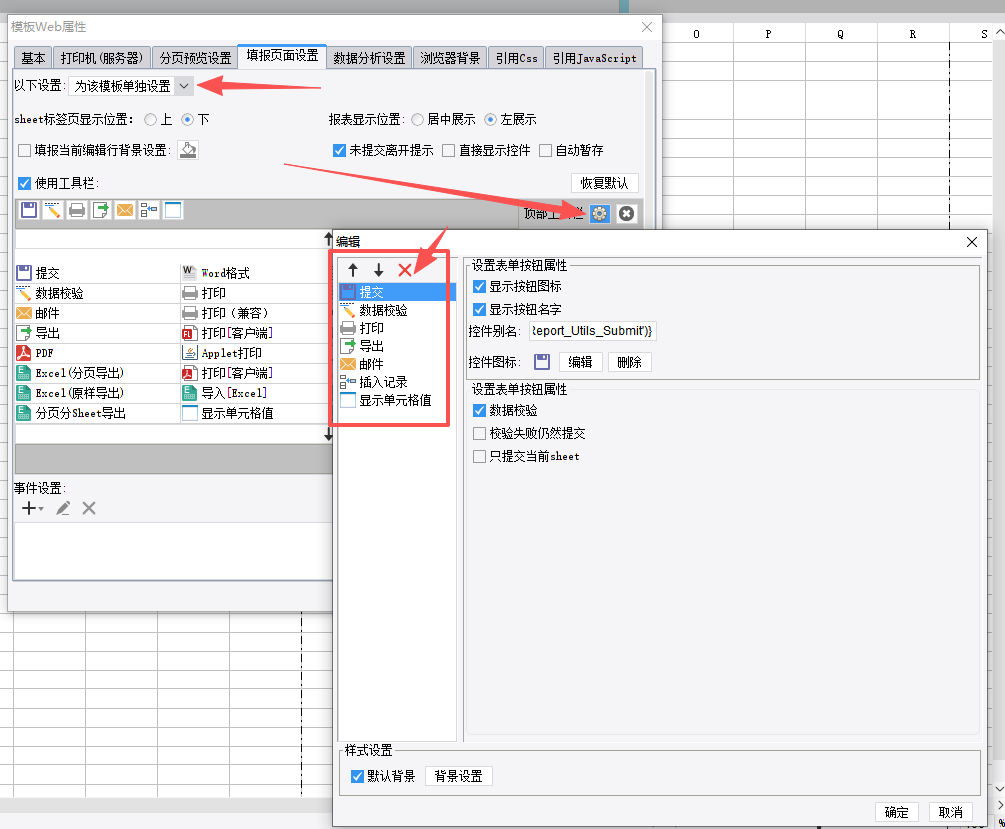Screen dimensions: 1005x829
Task: Remove event with gray X icon
Action: (89, 508)
